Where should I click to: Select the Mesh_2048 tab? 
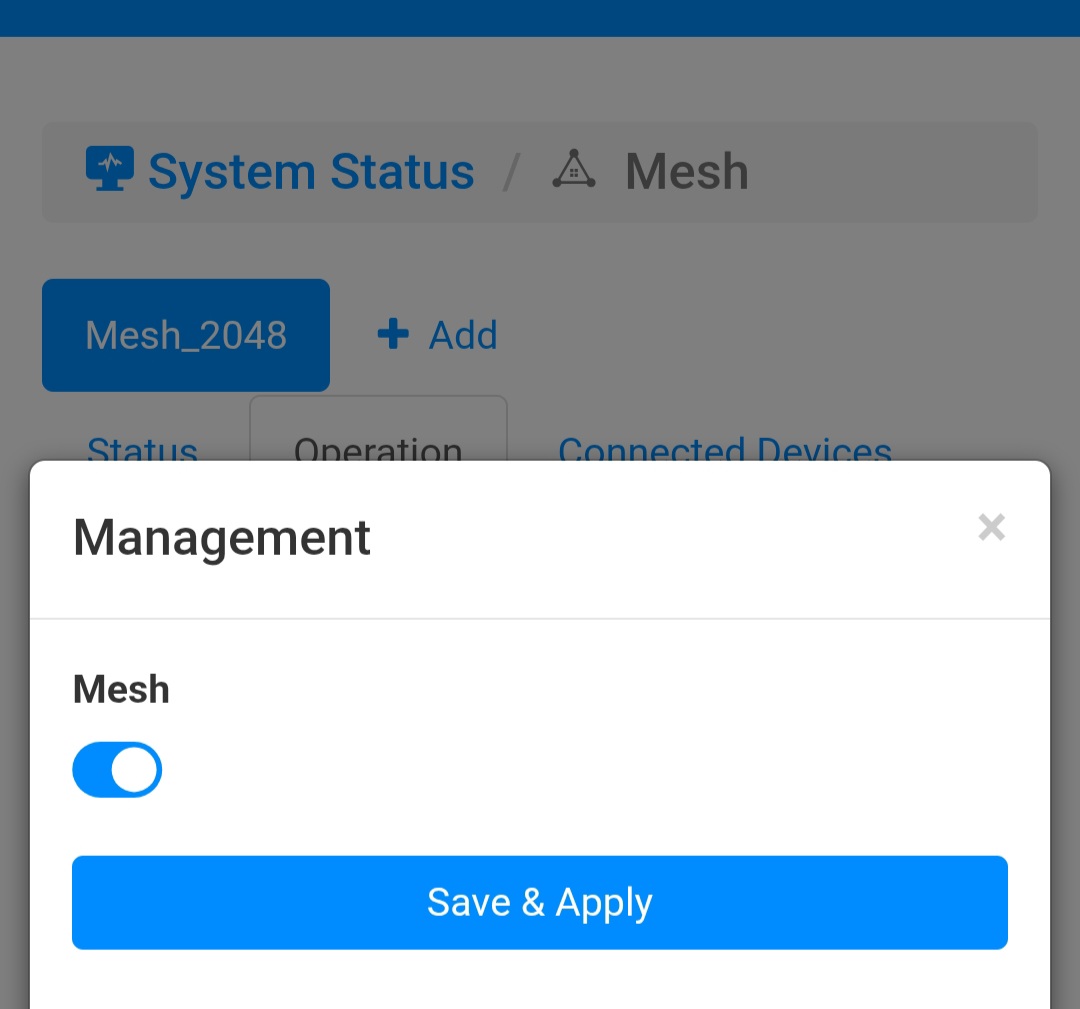coord(186,335)
